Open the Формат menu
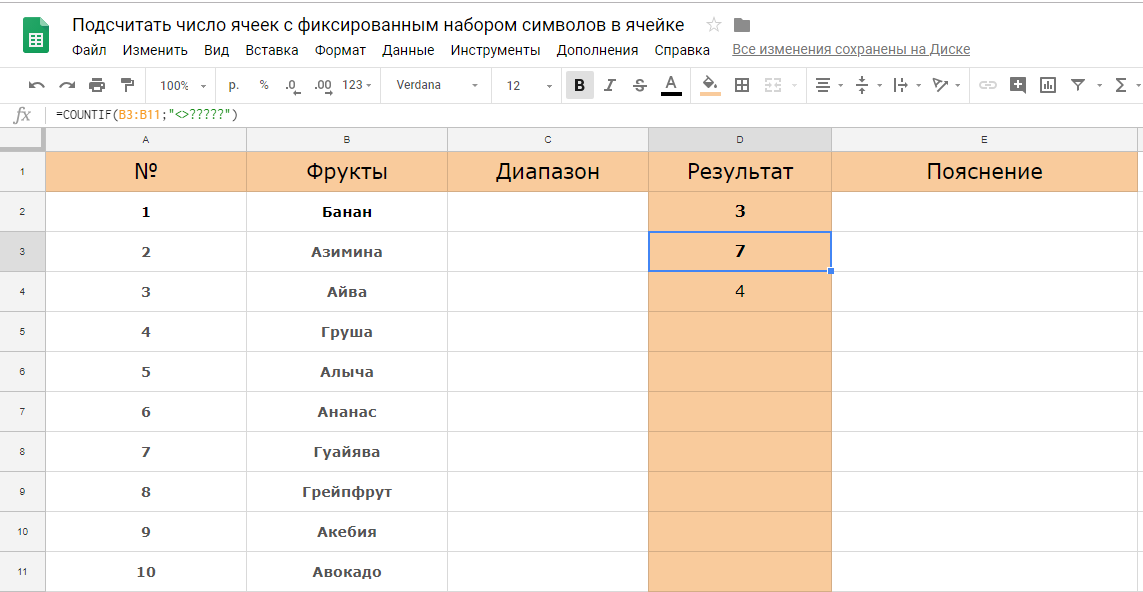Viewport: 1143px width, 592px height. click(340, 50)
